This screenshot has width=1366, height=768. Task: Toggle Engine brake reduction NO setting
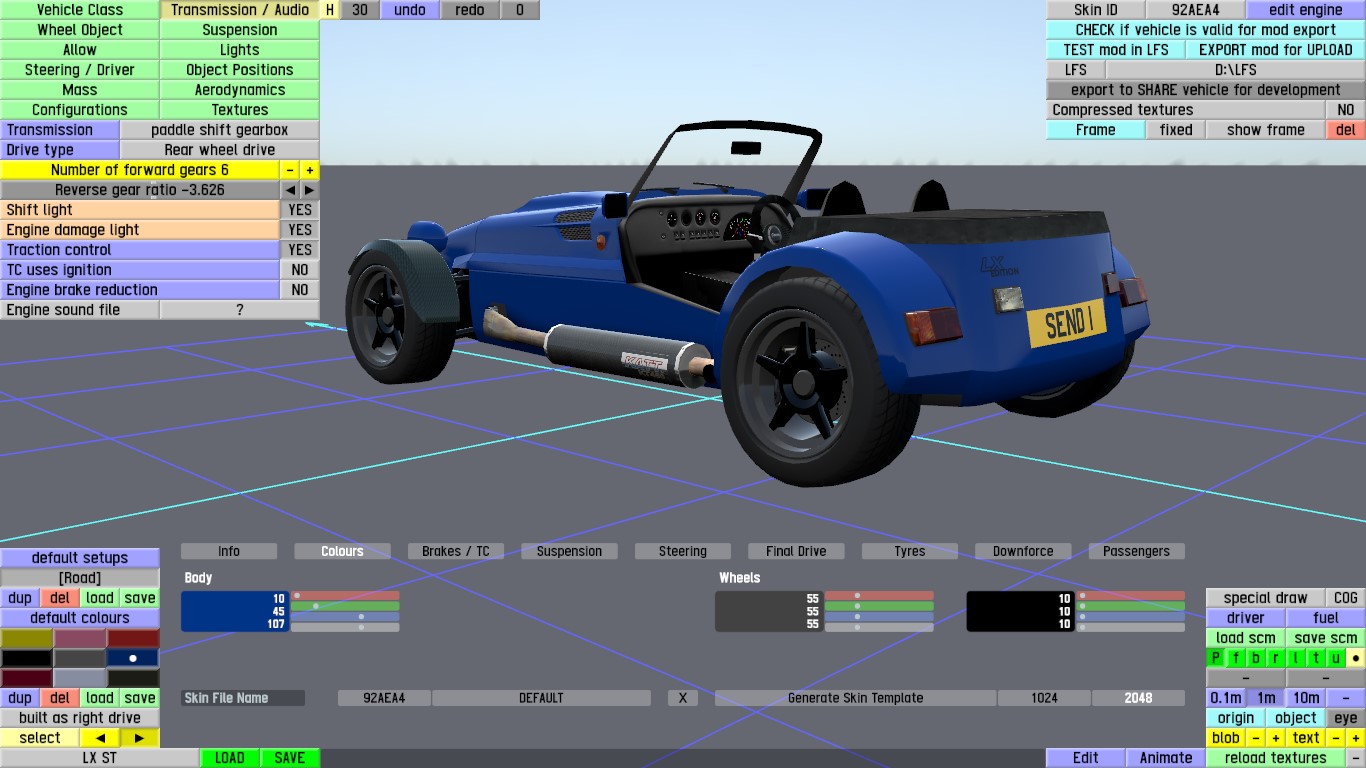[300, 290]
